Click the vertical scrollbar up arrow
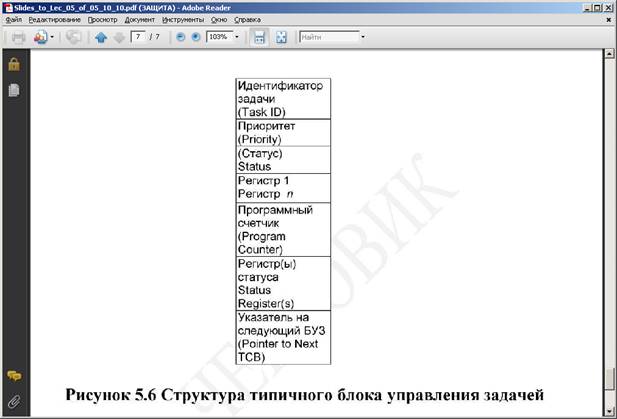Viewport: 617px width, 419px height. [609, 54]
